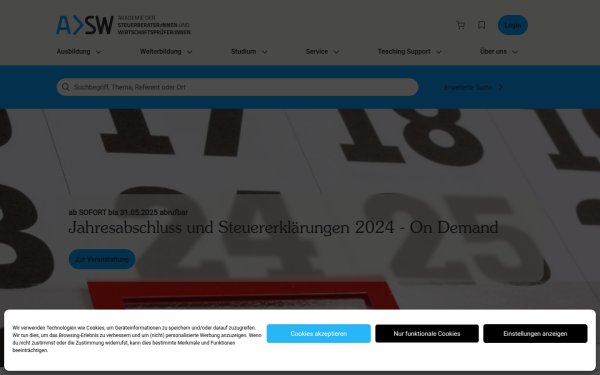The height and width of the screenshot is (375, 600).
Task: Expand the Service chevron
Action: point(336,52)
